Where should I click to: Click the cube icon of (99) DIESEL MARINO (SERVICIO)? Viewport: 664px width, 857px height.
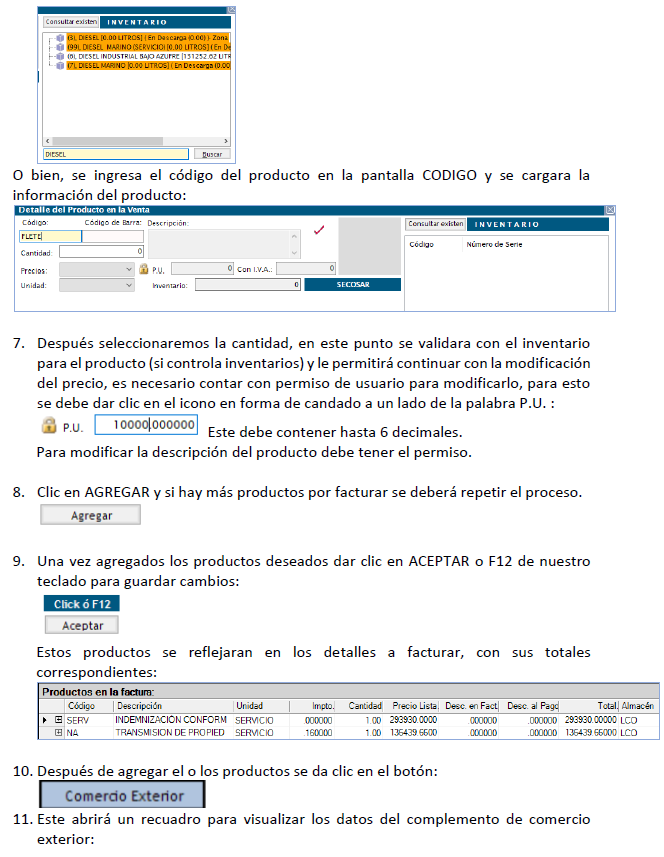[61, 47]
